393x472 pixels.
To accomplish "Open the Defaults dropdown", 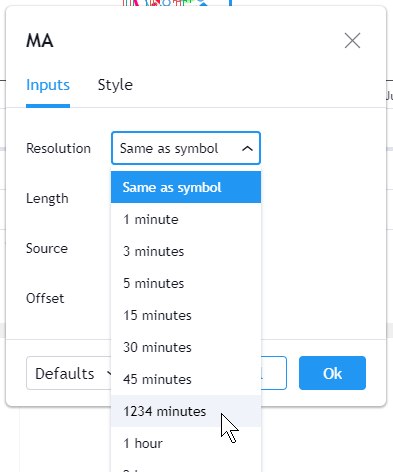I will click(x=69, y=373).
